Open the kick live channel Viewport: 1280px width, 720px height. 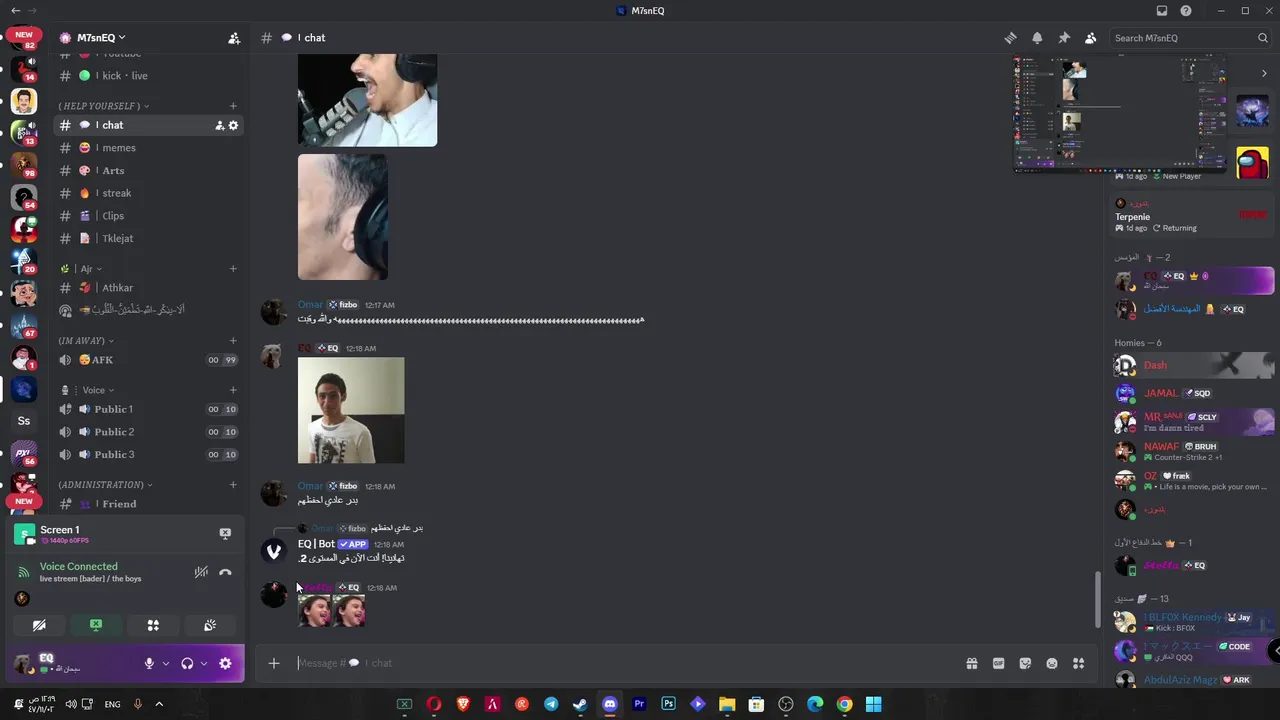(x=148, y=76)
